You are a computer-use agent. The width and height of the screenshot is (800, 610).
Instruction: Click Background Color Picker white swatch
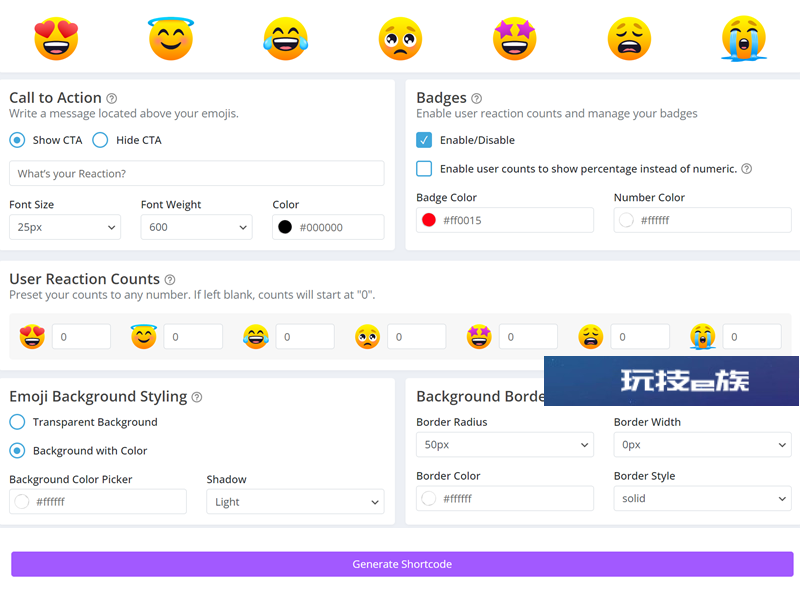[x=22, y=502]
